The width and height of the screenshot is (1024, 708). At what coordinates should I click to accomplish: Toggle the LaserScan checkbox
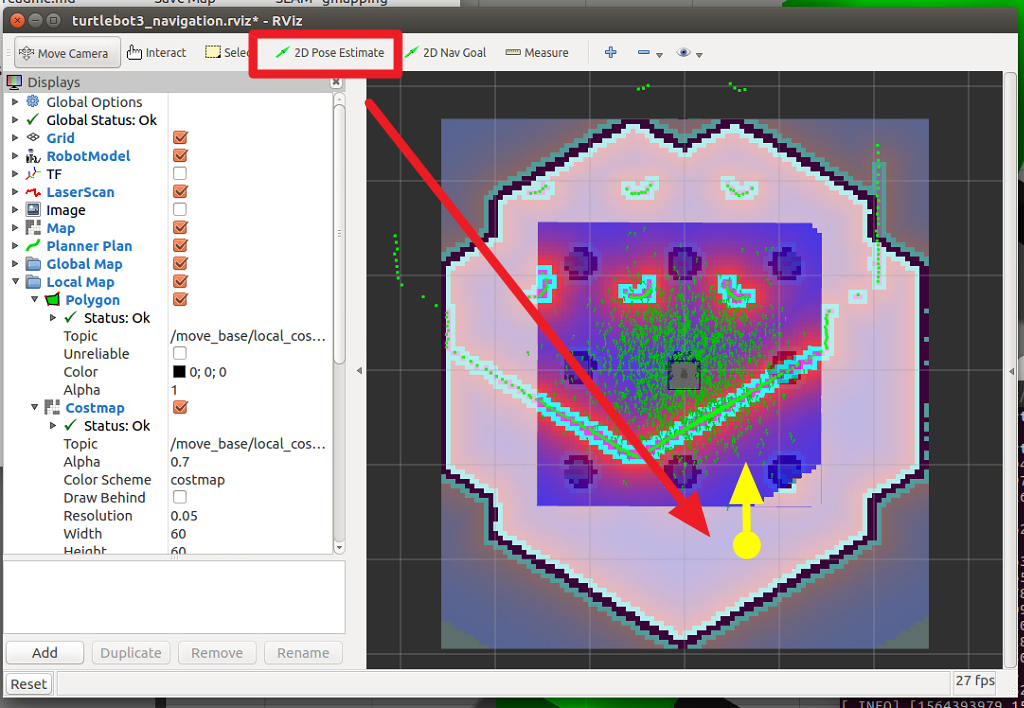pyautogui.click(x=180, y=191)
